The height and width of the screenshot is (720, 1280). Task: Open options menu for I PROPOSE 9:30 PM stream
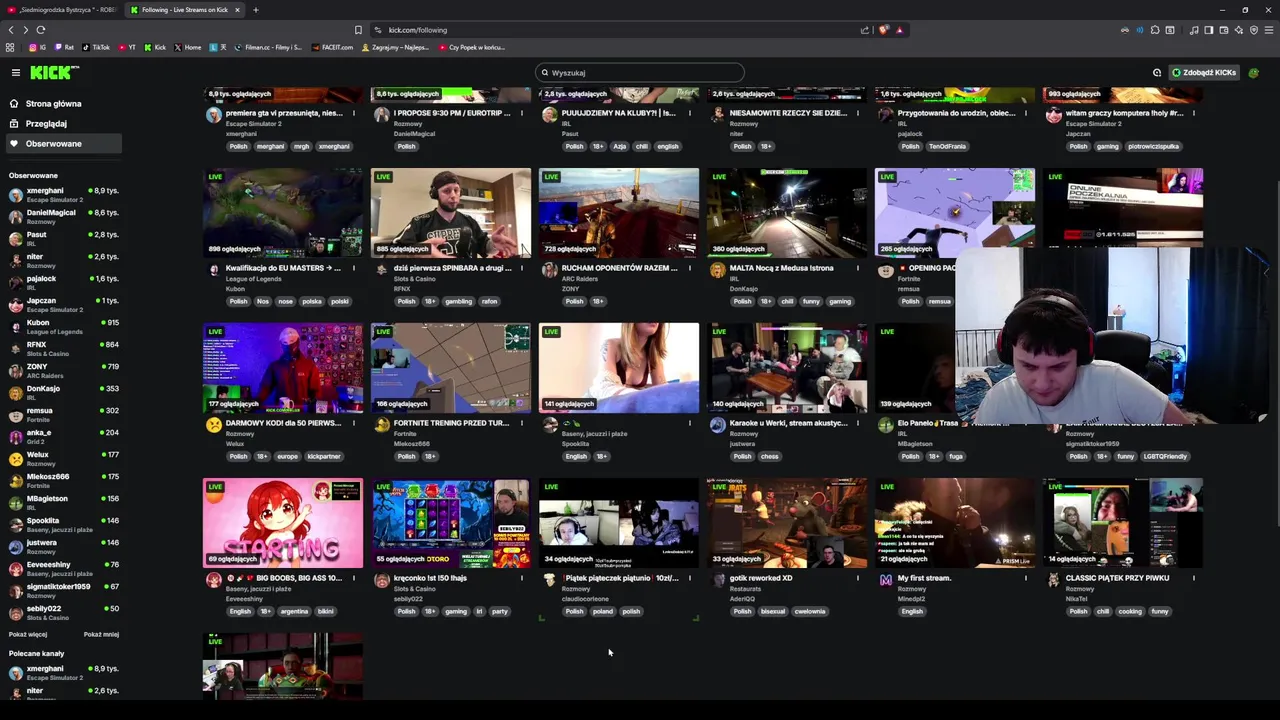click(x=521, y=113)
